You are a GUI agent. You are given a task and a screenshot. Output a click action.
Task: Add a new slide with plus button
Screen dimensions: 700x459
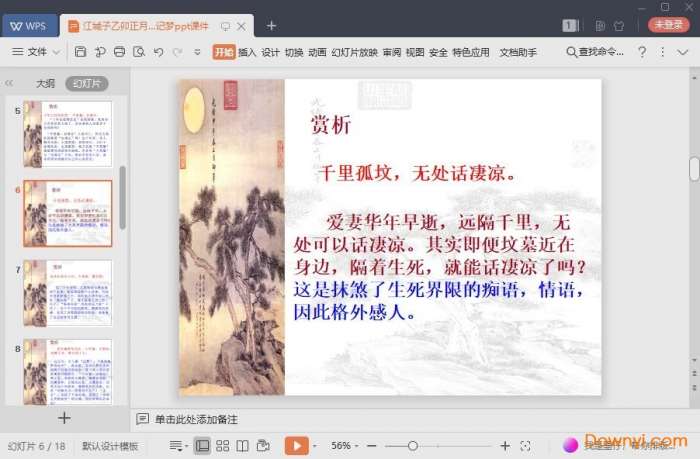[x=64, y=418]
